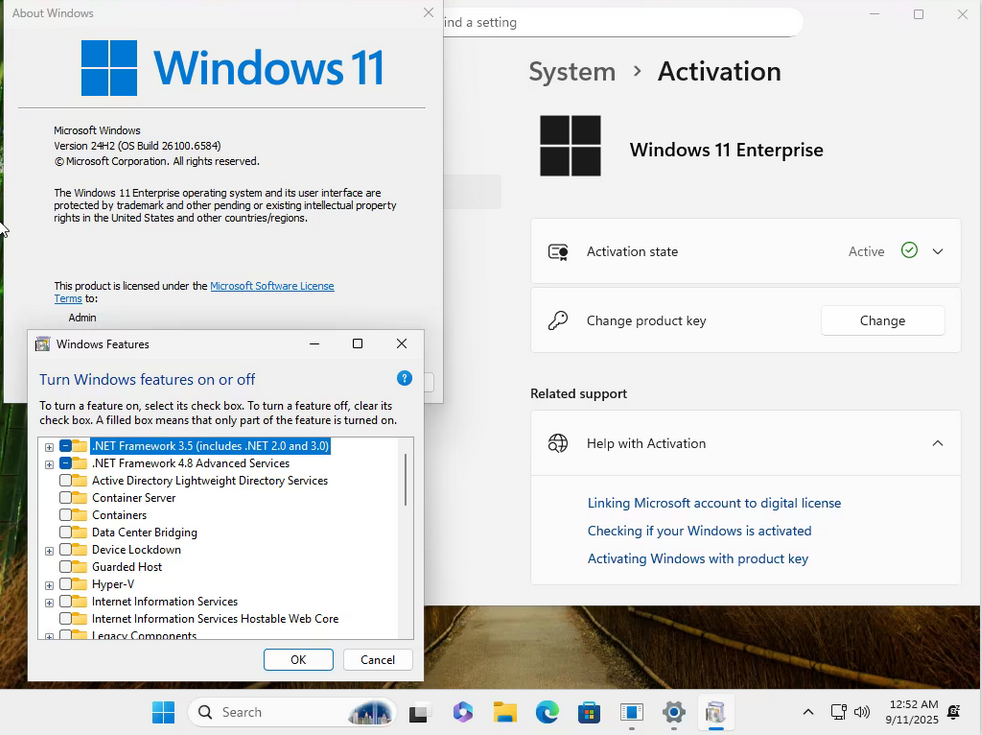This screenshot has height=735, width=982.
Task: Open Checking if your Windows is activated
Action: tap(699, 531)
